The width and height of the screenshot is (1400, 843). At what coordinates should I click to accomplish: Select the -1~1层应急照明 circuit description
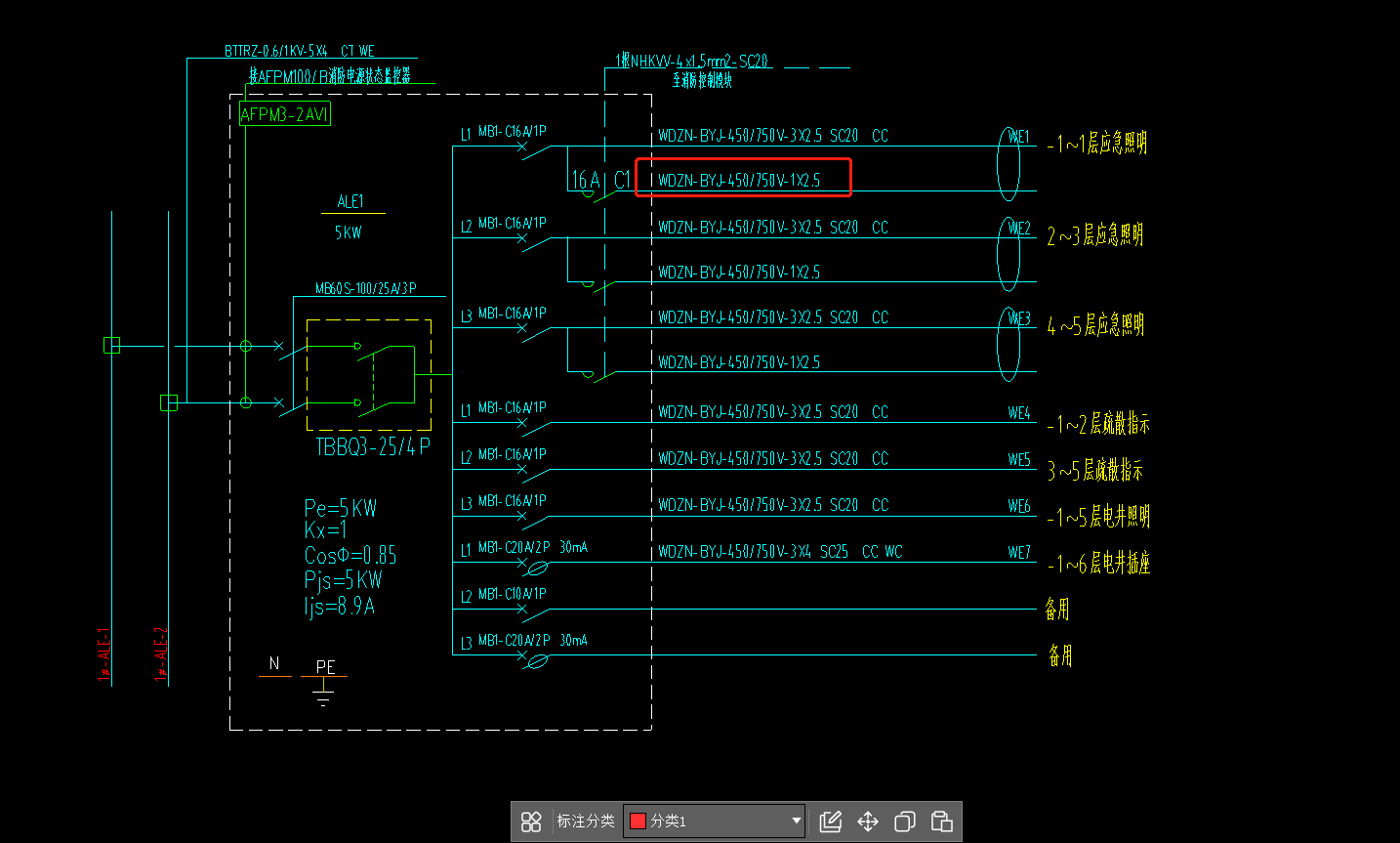(1097, 144)
